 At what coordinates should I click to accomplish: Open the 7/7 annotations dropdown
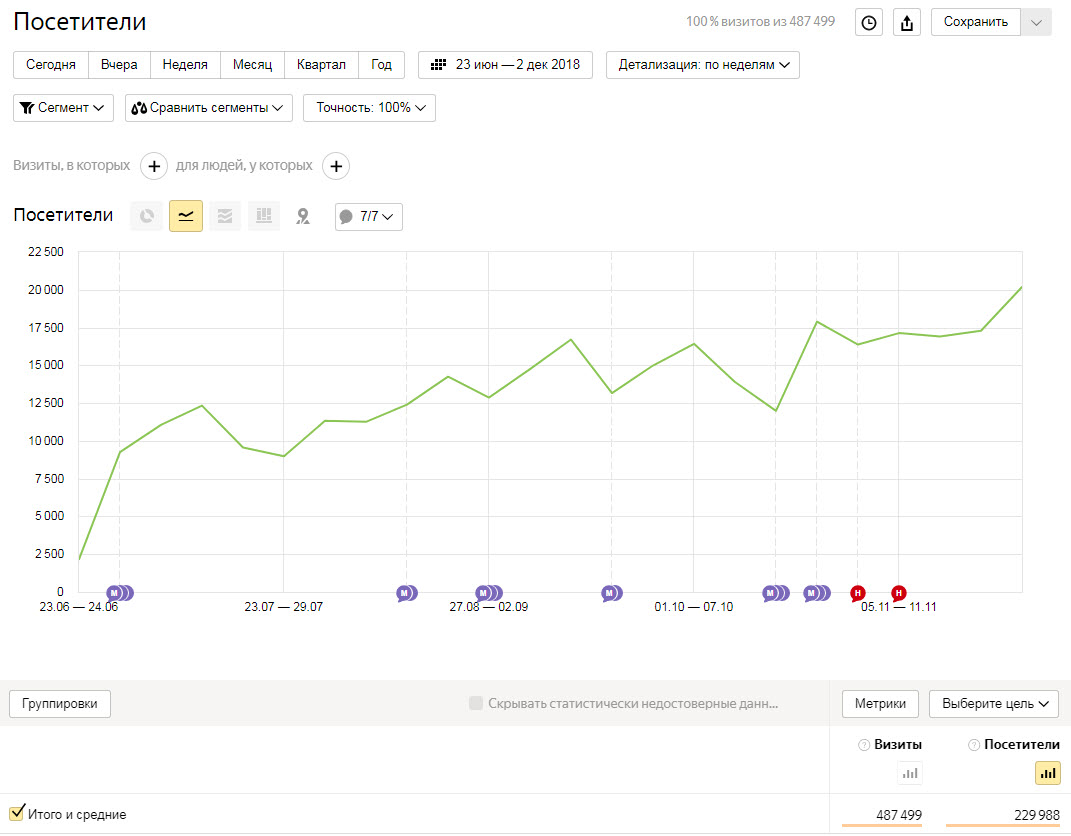[369, 217]
